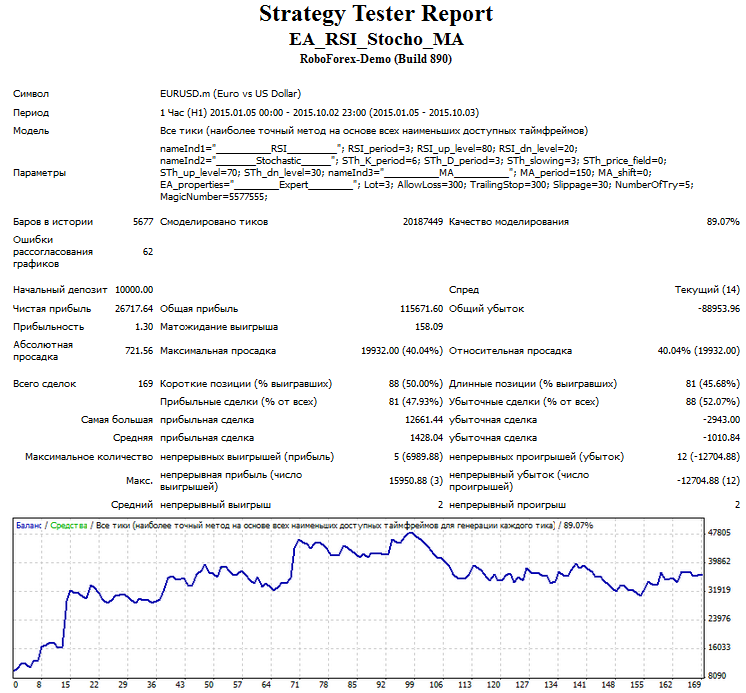Click 'Ошибки рассогласования графиков' label

pyautogui.click(x=53, y=252)
